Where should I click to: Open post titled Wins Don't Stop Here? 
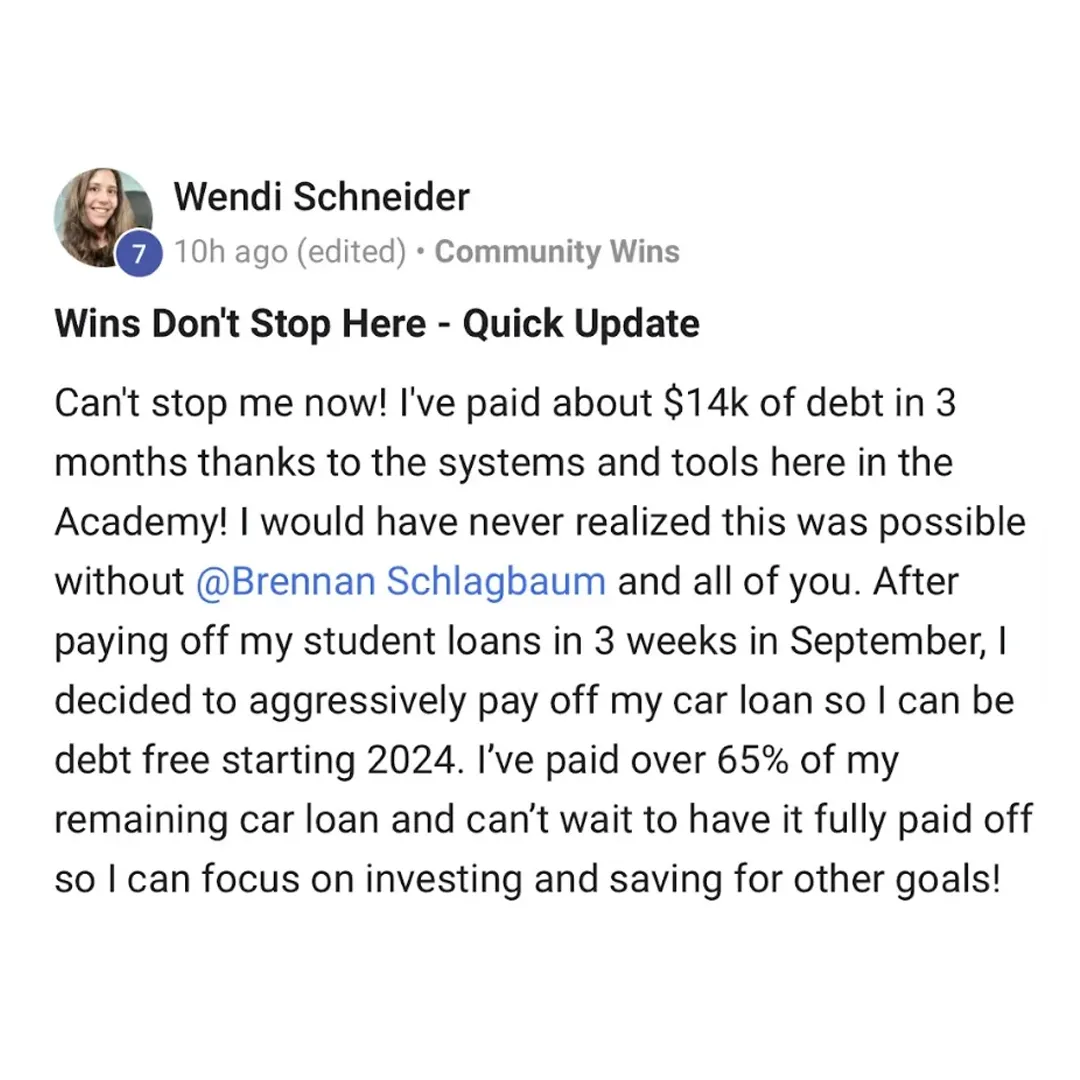click(377, 323)
